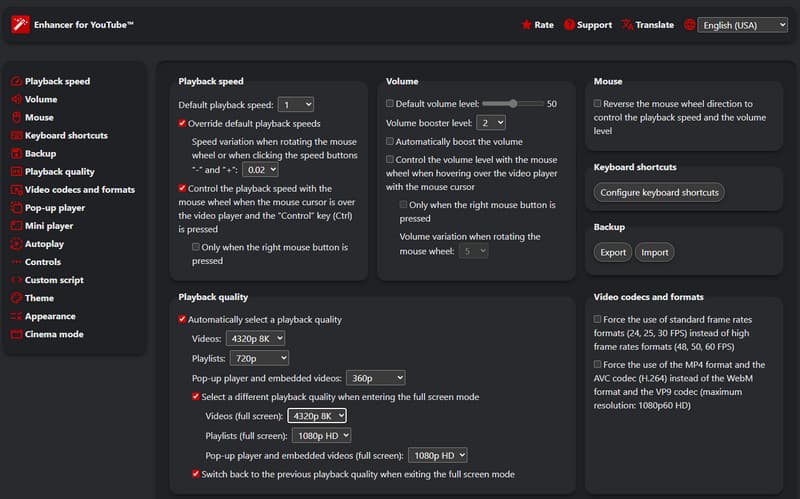Image resolution: width=800 pixels, height=499 pixels.
Task: Open the English (USA) language dropdown
Action: click(x=742, y=25)
